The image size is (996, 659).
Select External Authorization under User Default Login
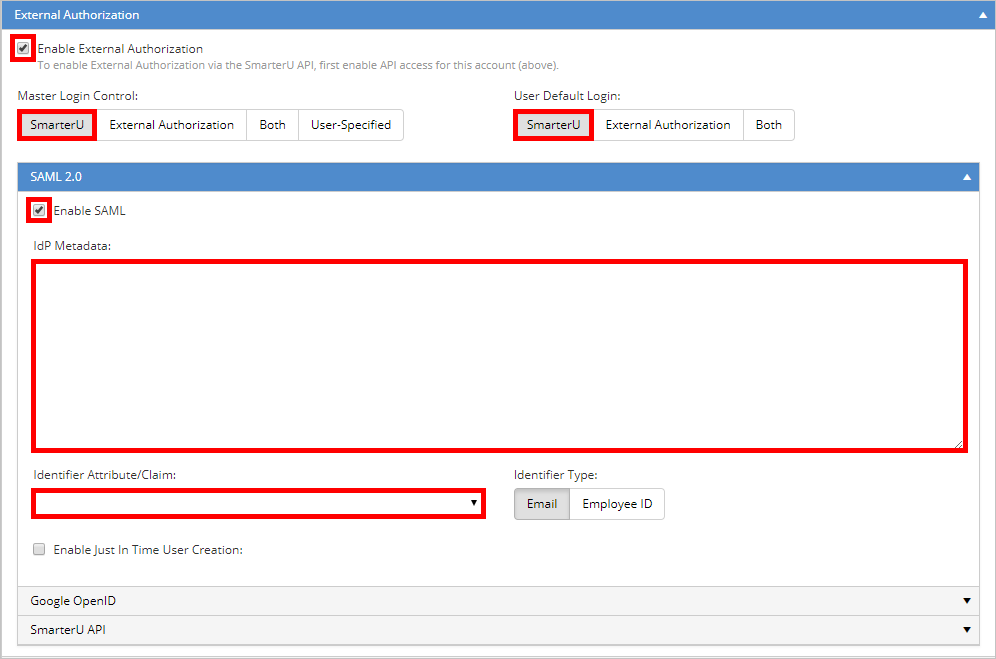(668, 125)
